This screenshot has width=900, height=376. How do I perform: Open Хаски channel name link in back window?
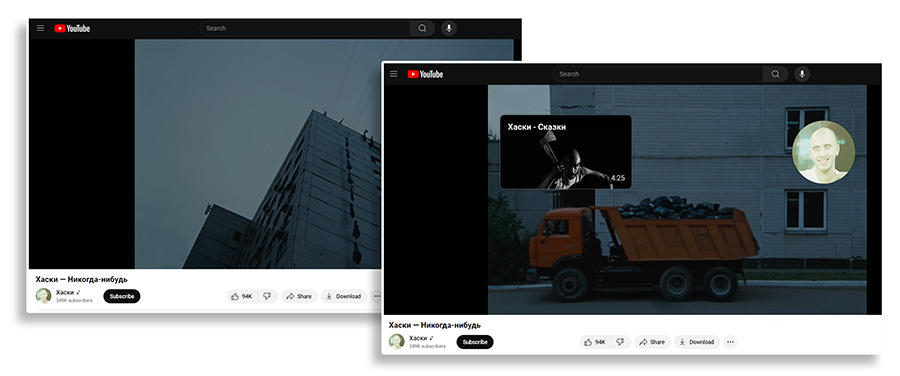(x=65, y=293)
